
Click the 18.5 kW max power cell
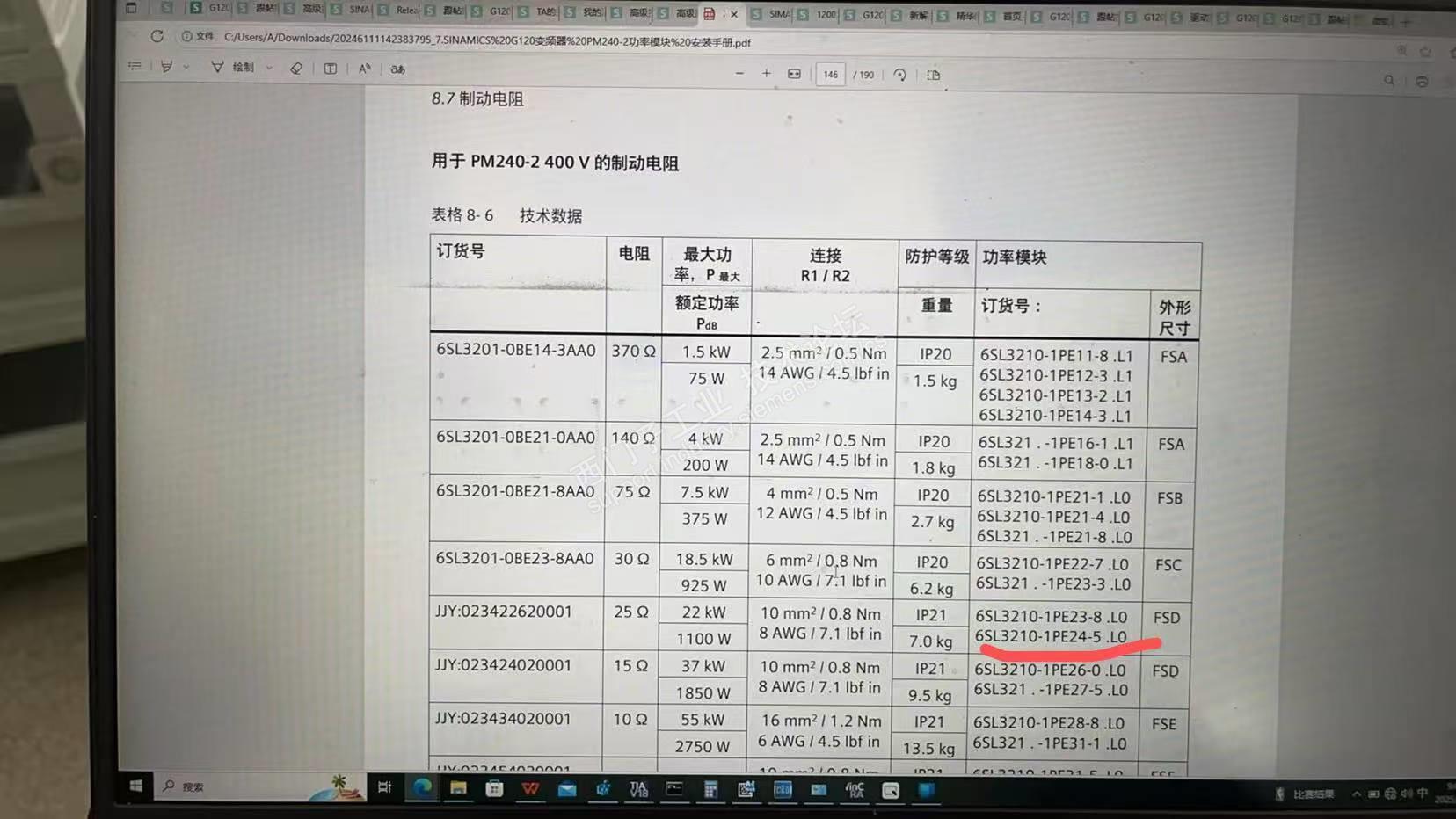tap(704, 559)
